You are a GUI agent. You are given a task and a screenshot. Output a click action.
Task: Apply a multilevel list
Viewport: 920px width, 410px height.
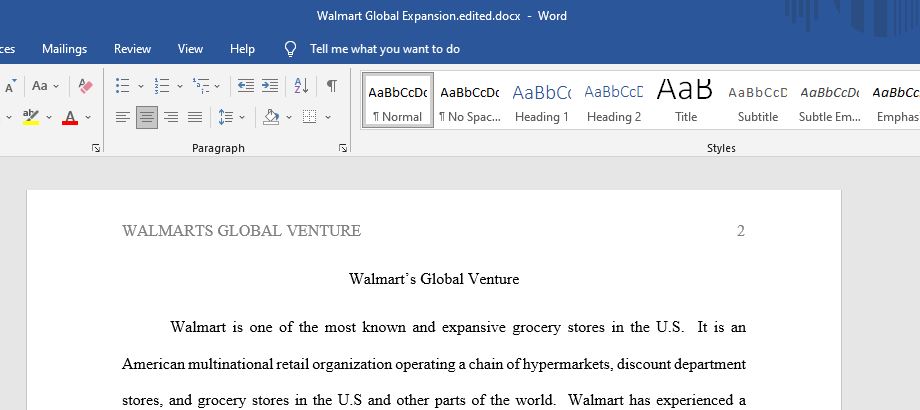(201, 86)
